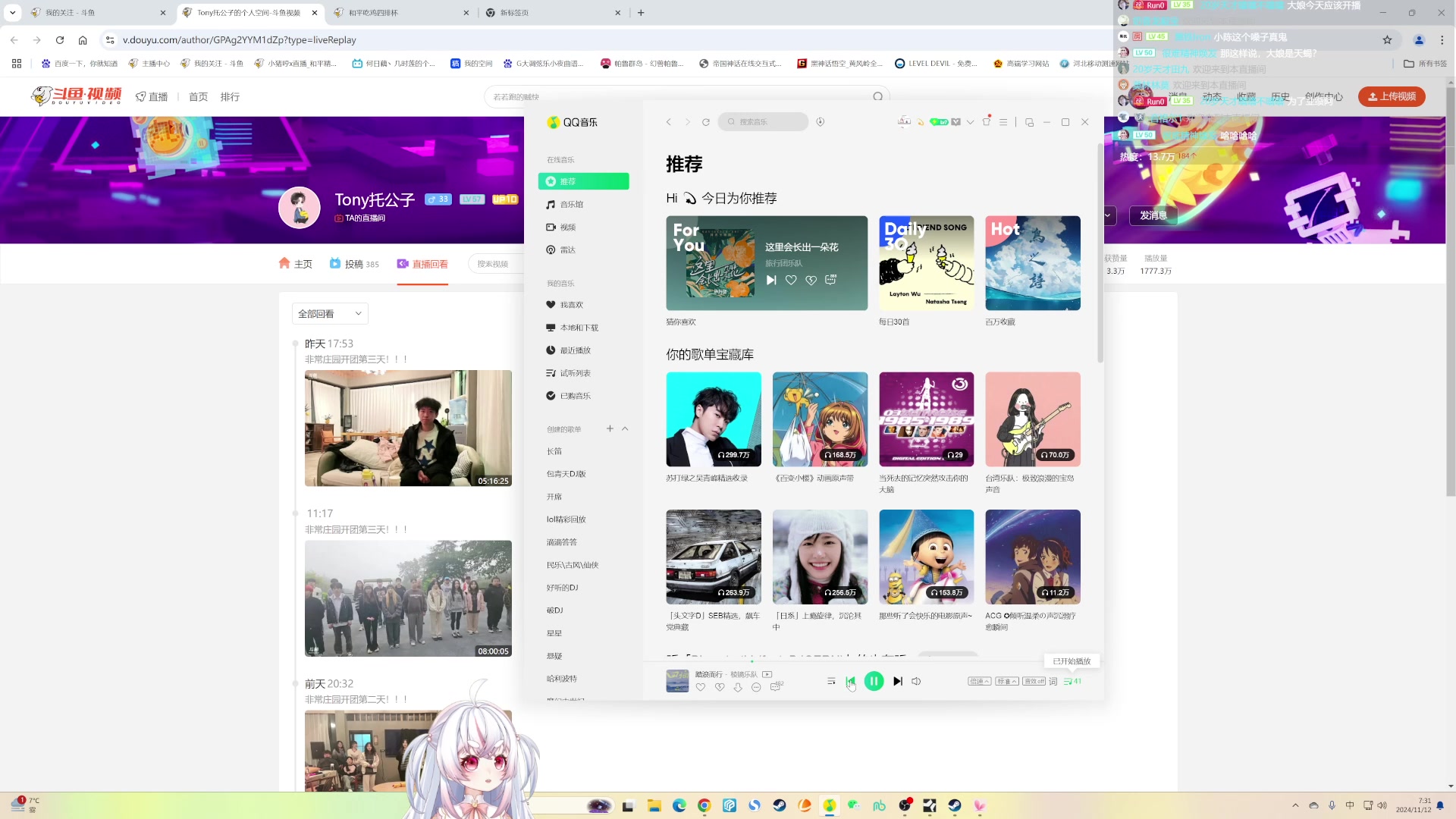The width and height of the screenshot is (1456, 819).
Task: Expand the 标准 audio quality menu
Action: pyautogui.click(x=1007, y=681)
